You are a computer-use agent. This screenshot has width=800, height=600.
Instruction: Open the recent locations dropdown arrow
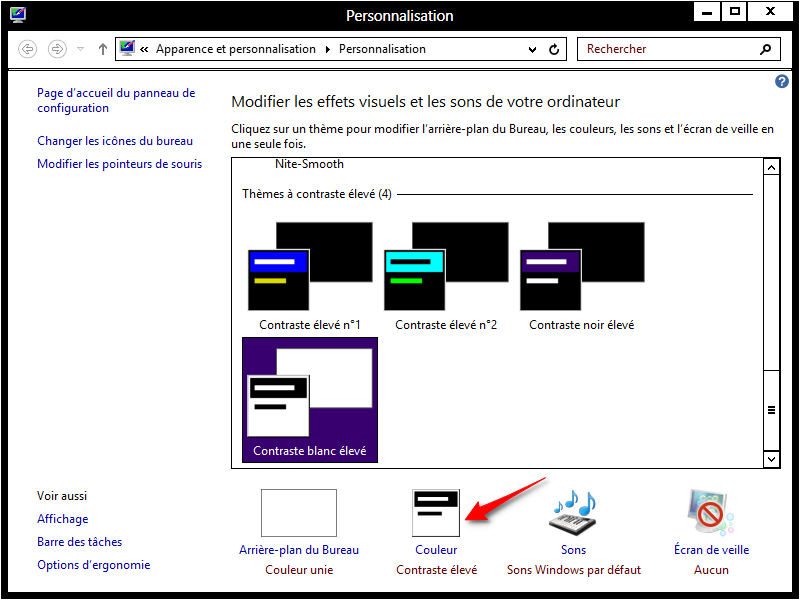coord(81,49)
